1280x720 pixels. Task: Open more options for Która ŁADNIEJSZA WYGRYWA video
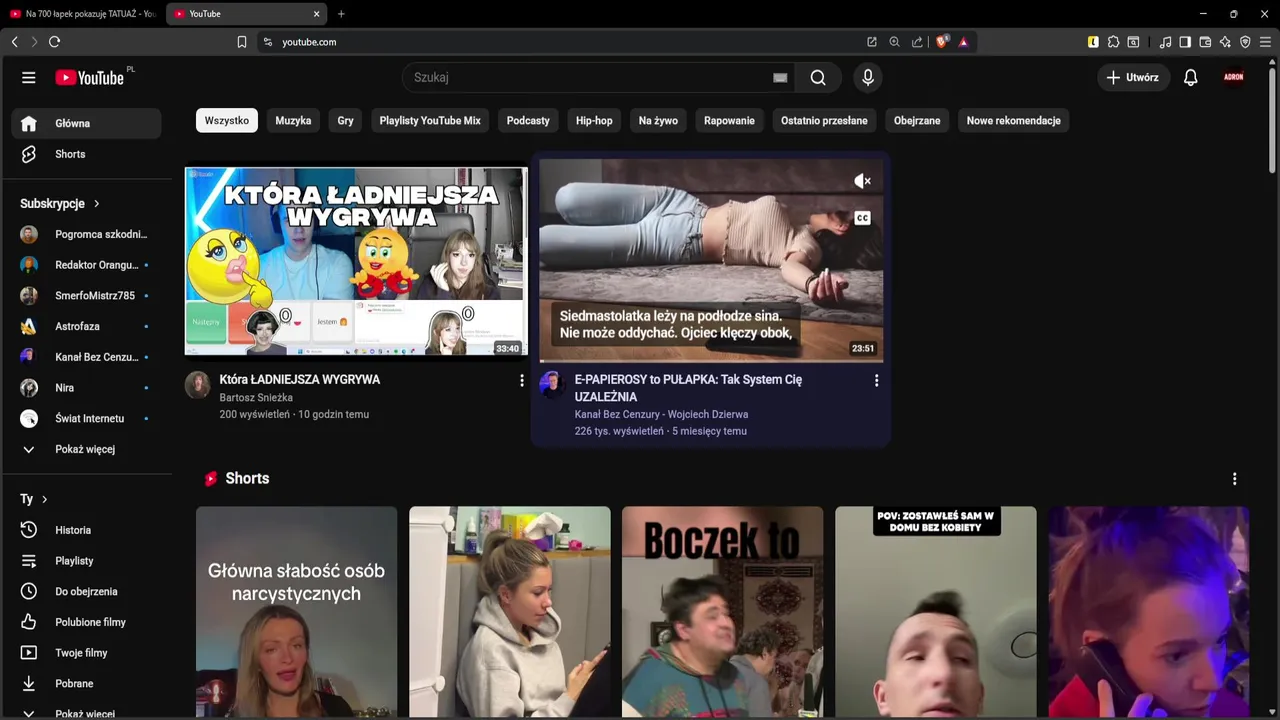521,380
